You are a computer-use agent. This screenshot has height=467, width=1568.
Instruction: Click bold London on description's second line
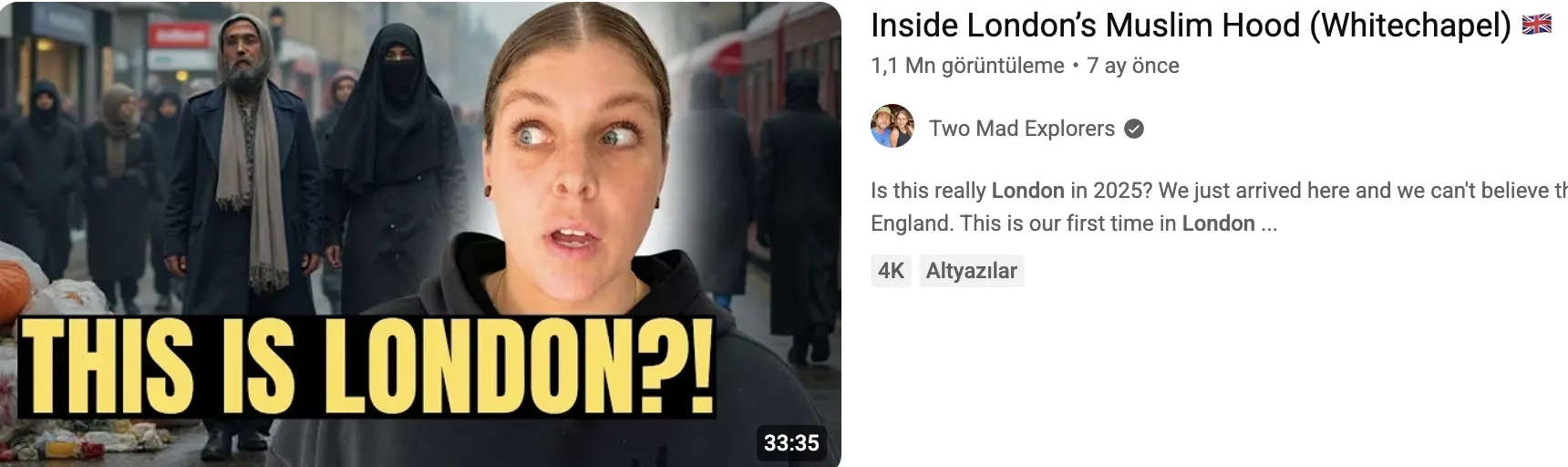pyautogui.click(x=1218, y=223)
